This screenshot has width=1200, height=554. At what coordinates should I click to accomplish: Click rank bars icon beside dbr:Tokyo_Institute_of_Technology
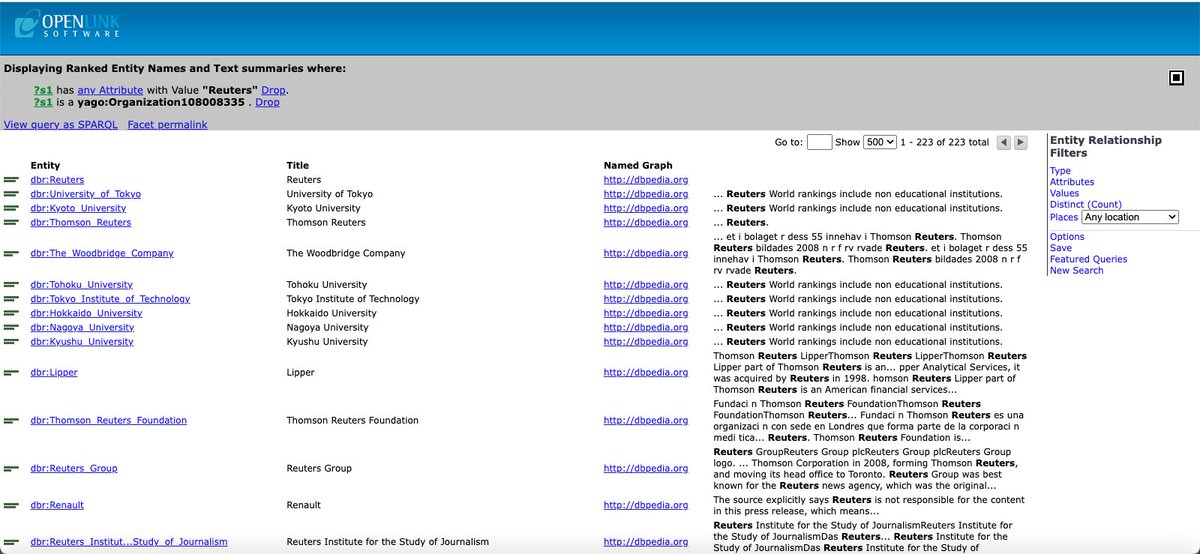coord(11,299)
